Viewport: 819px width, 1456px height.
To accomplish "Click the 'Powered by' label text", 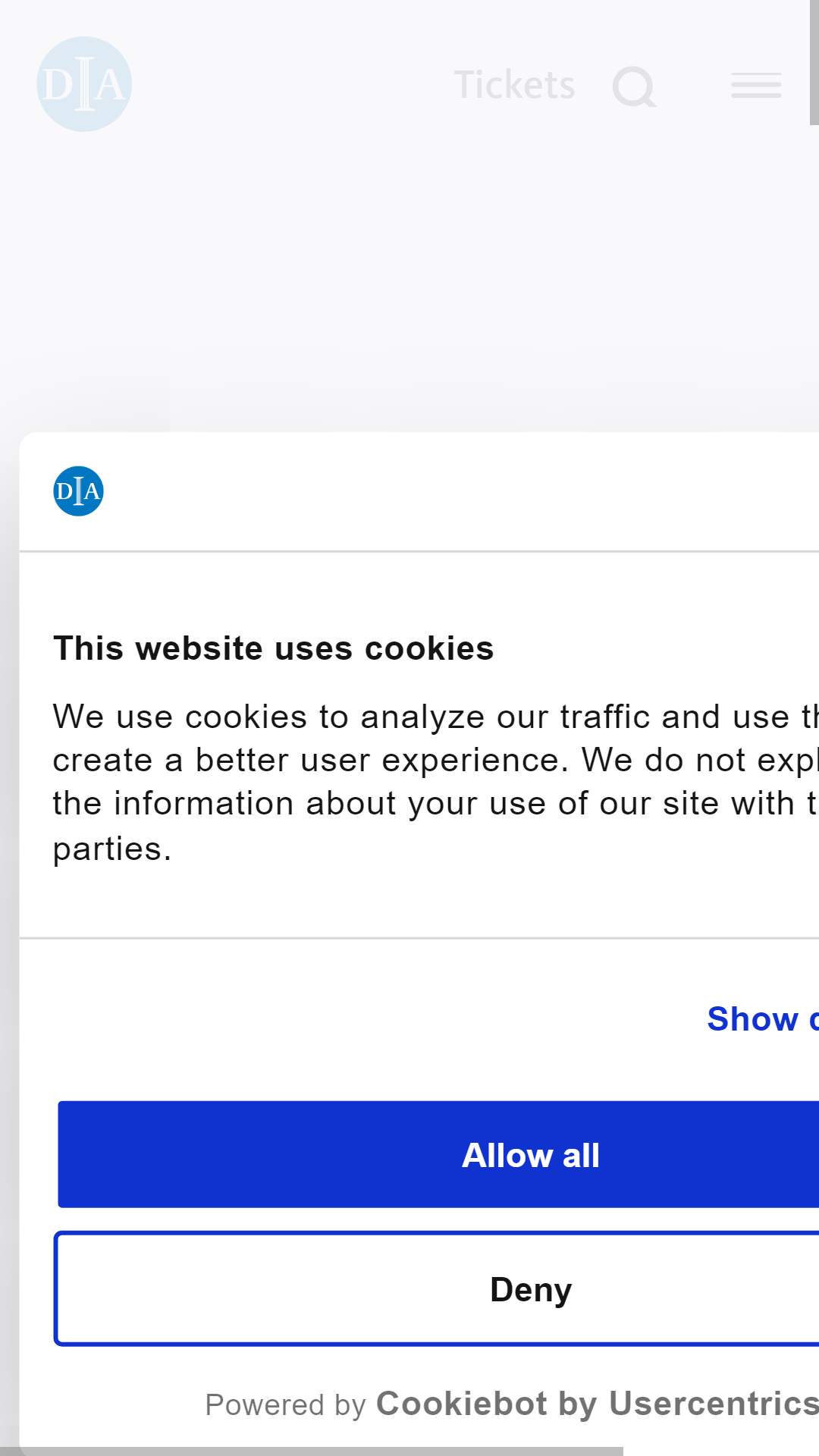I will coord(286,1405).
